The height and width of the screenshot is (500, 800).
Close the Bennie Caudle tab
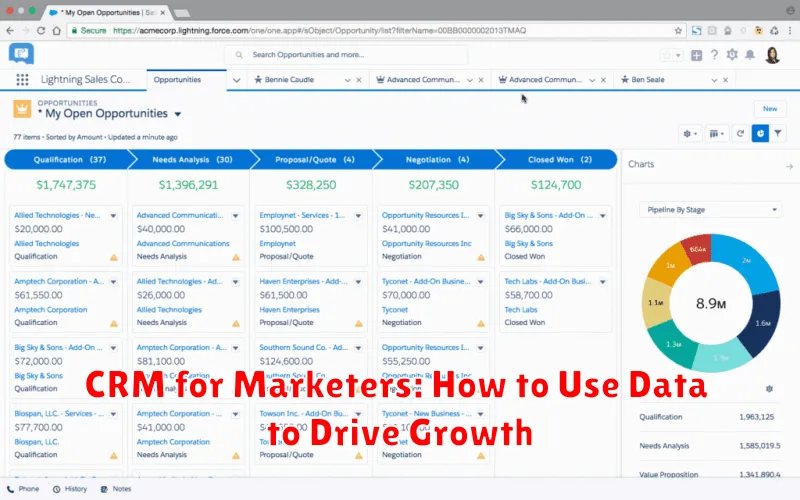359,80
